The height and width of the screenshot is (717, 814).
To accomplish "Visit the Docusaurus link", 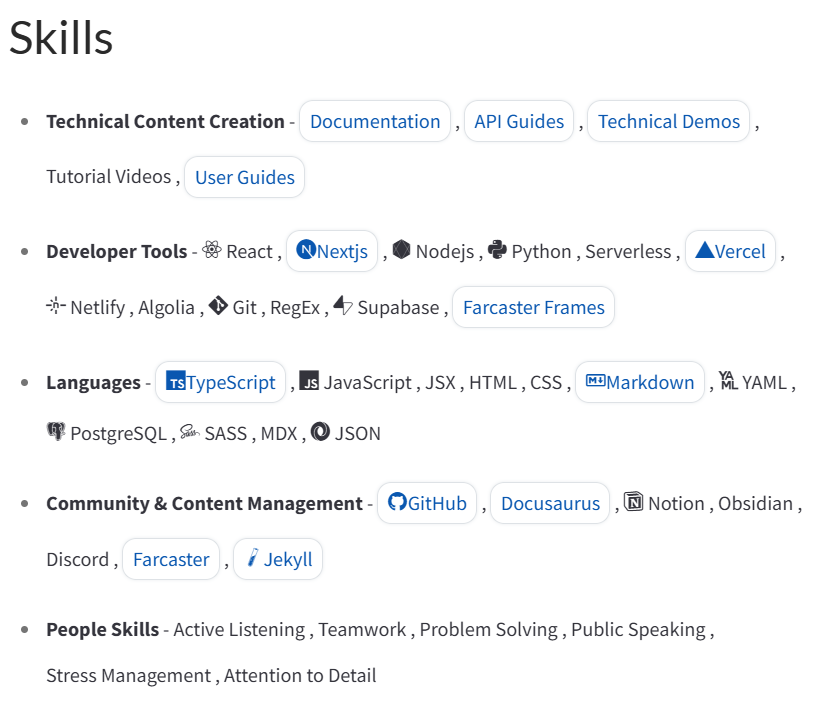I will click(x=550, y=503).
